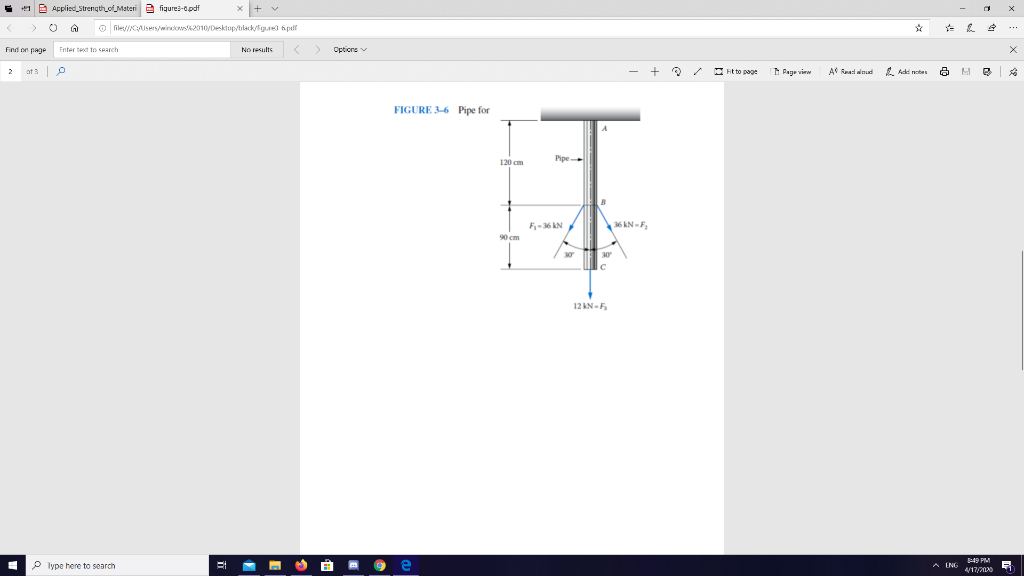This screenshot has width=1024, height=576.
Task: Select the draw/layout line tool icon
Action: coord(697,72)
